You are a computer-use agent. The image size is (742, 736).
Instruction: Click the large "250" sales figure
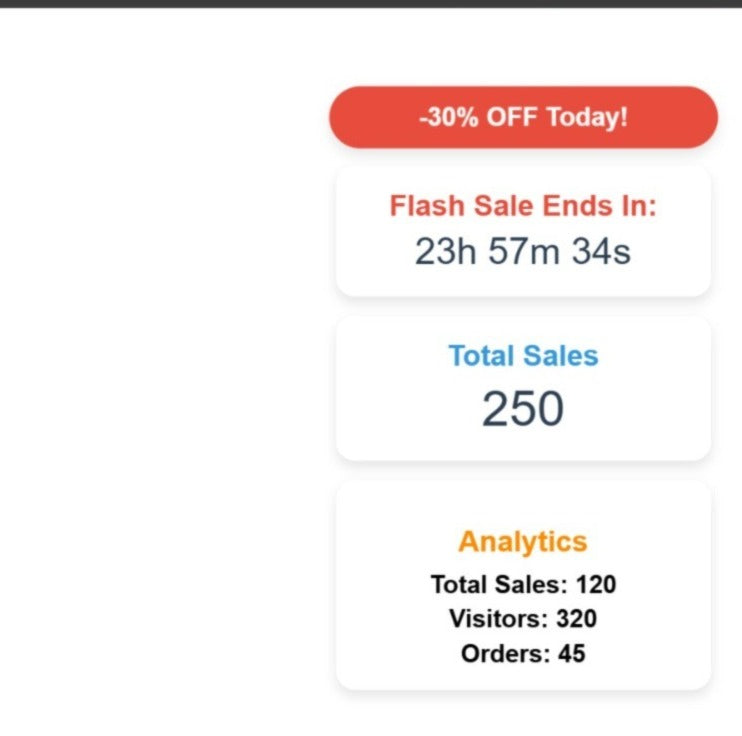click(523, 408)
